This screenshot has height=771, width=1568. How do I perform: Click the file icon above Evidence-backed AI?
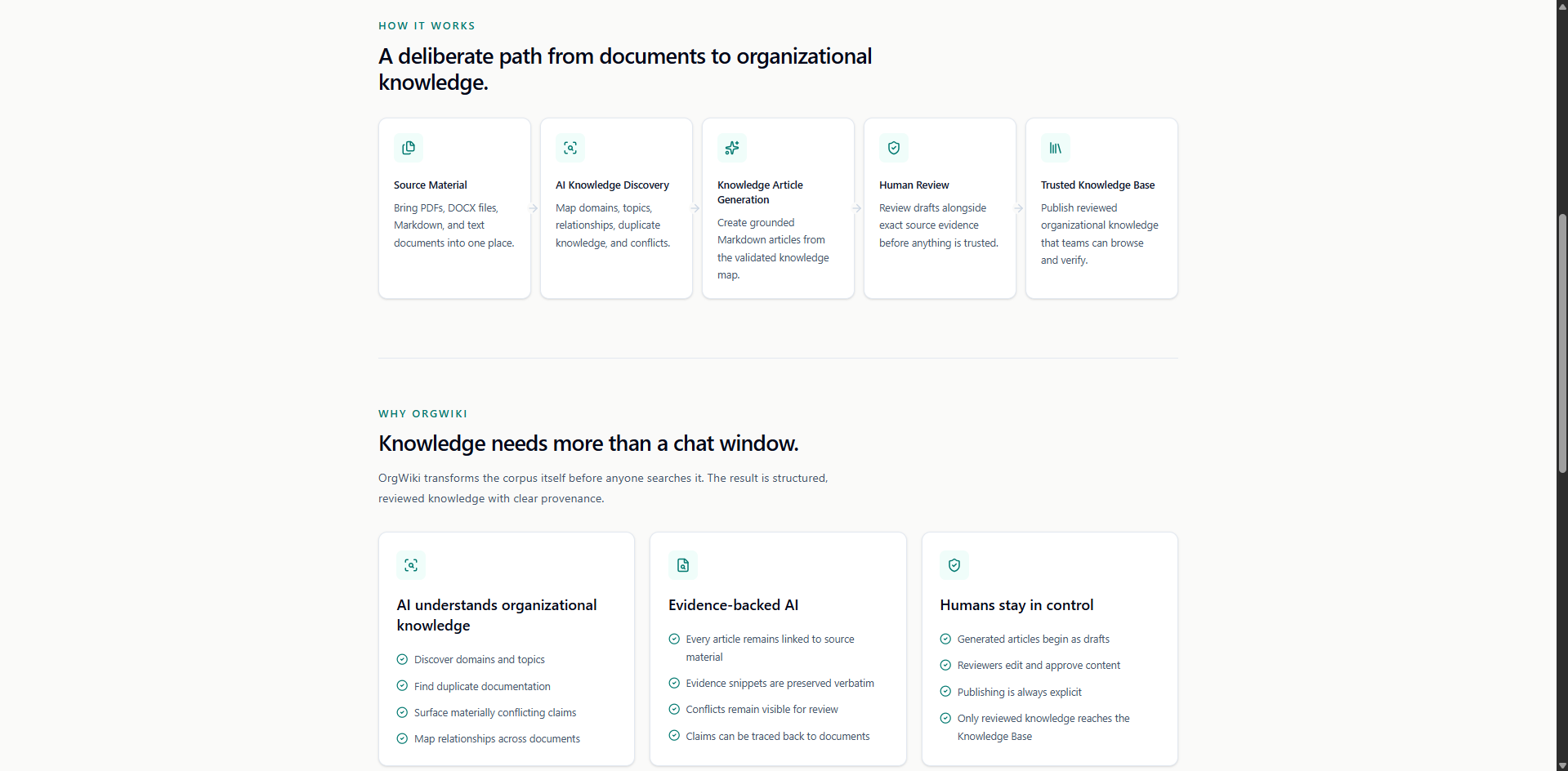[x=683, y=565]
